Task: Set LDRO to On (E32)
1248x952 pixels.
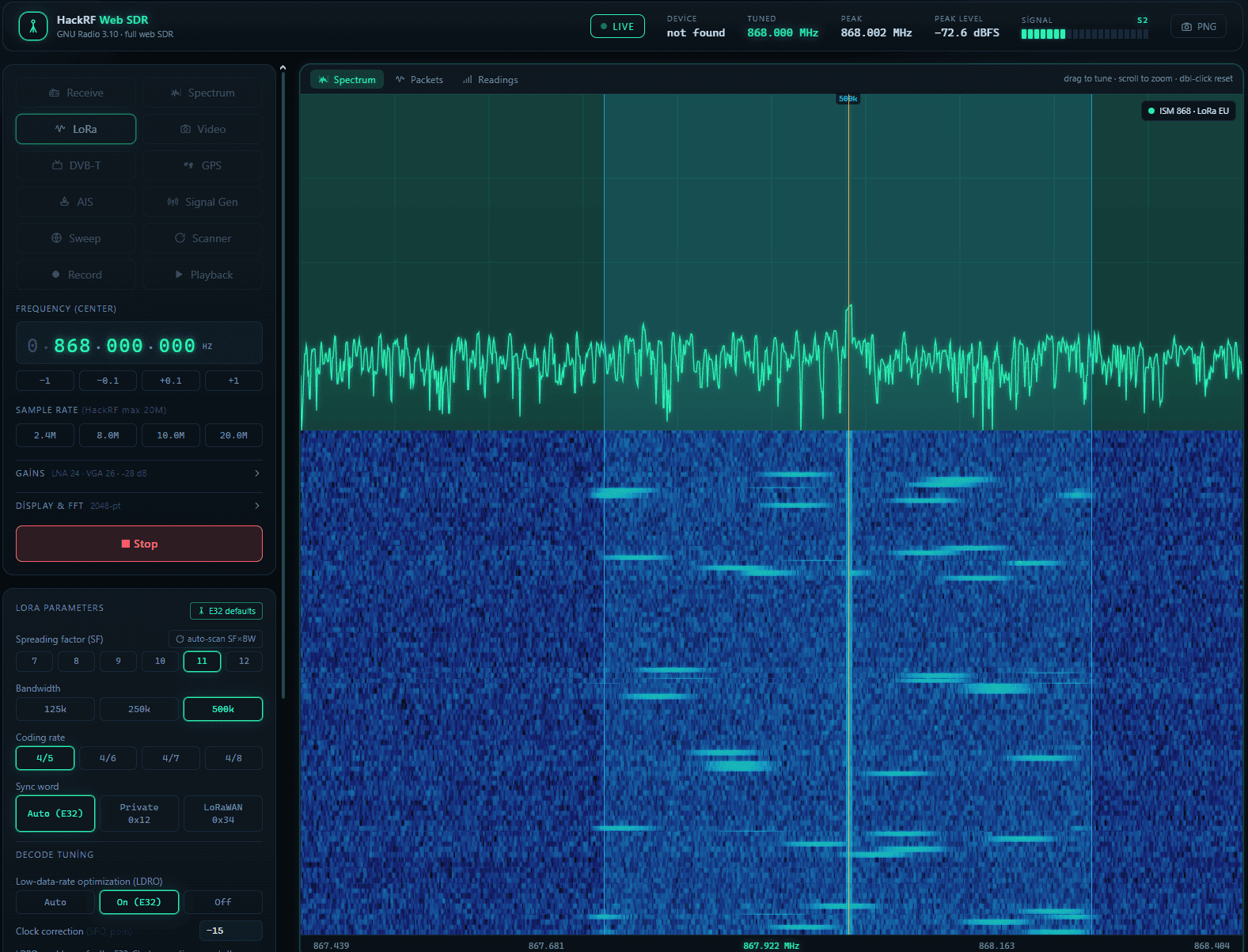Action: (x=139, y=902)
